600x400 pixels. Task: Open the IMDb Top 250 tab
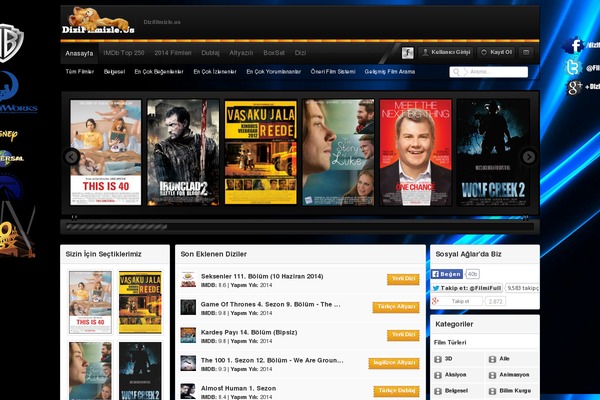(x=124, y=53)
